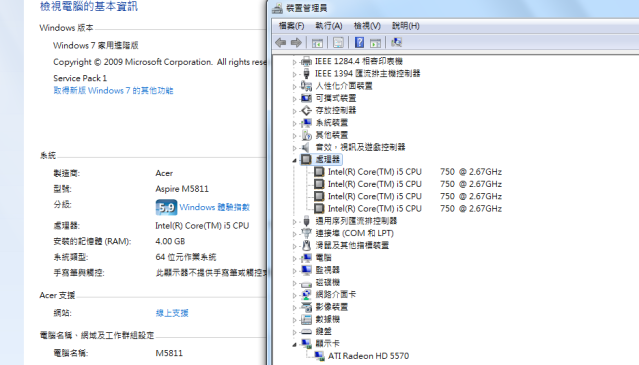The image size is (639, 365).
Task: Open the Windows 體驗指數 link
Action: tap(214, 207)
